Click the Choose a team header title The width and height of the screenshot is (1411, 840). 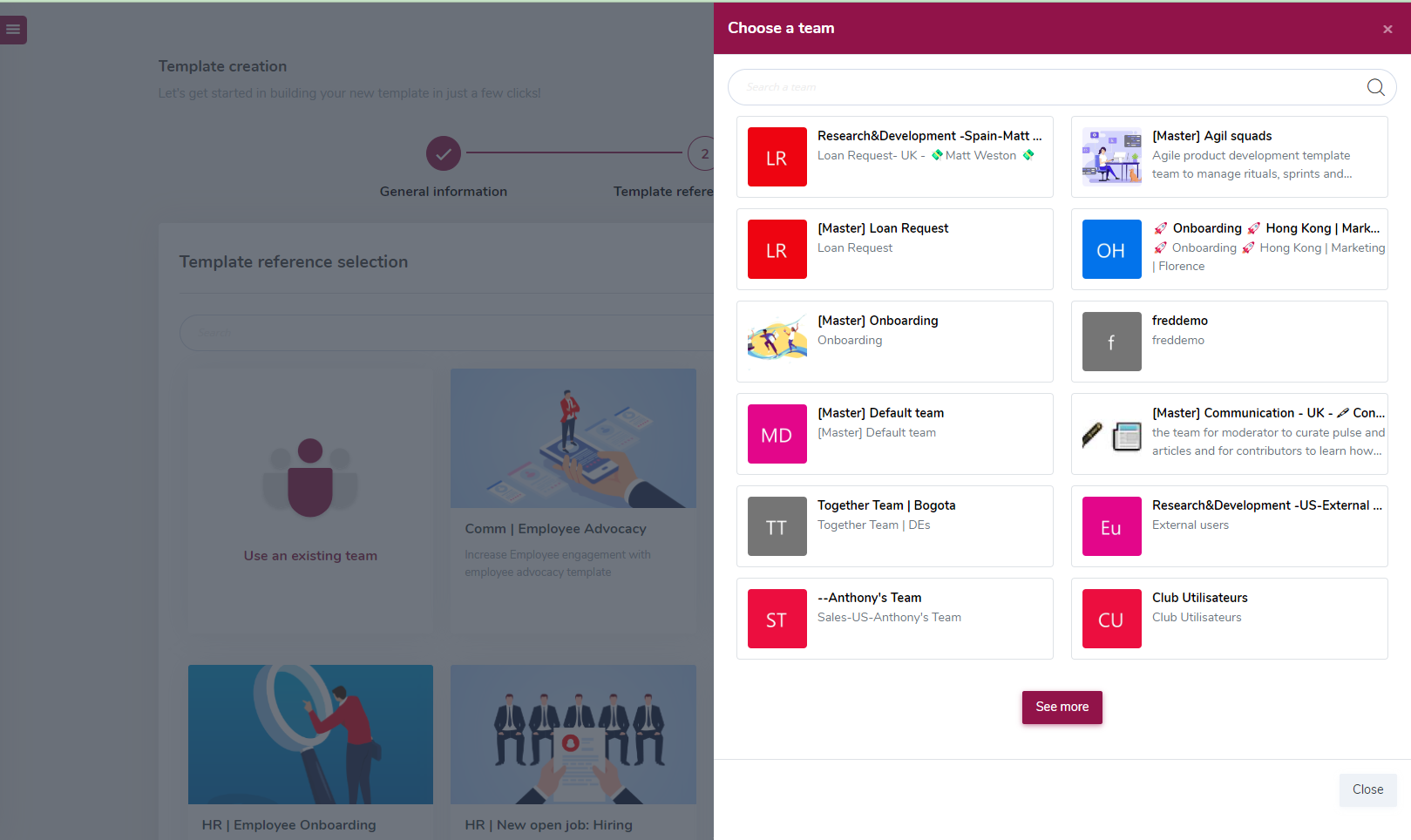(781, 28)
